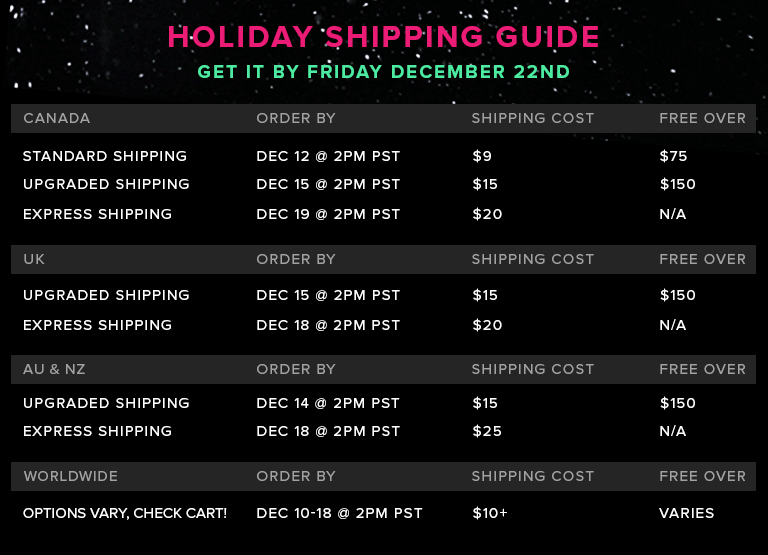Screen dimensions: 768x555
Task: Select Canada Express Shipping label
Action: 97,214
